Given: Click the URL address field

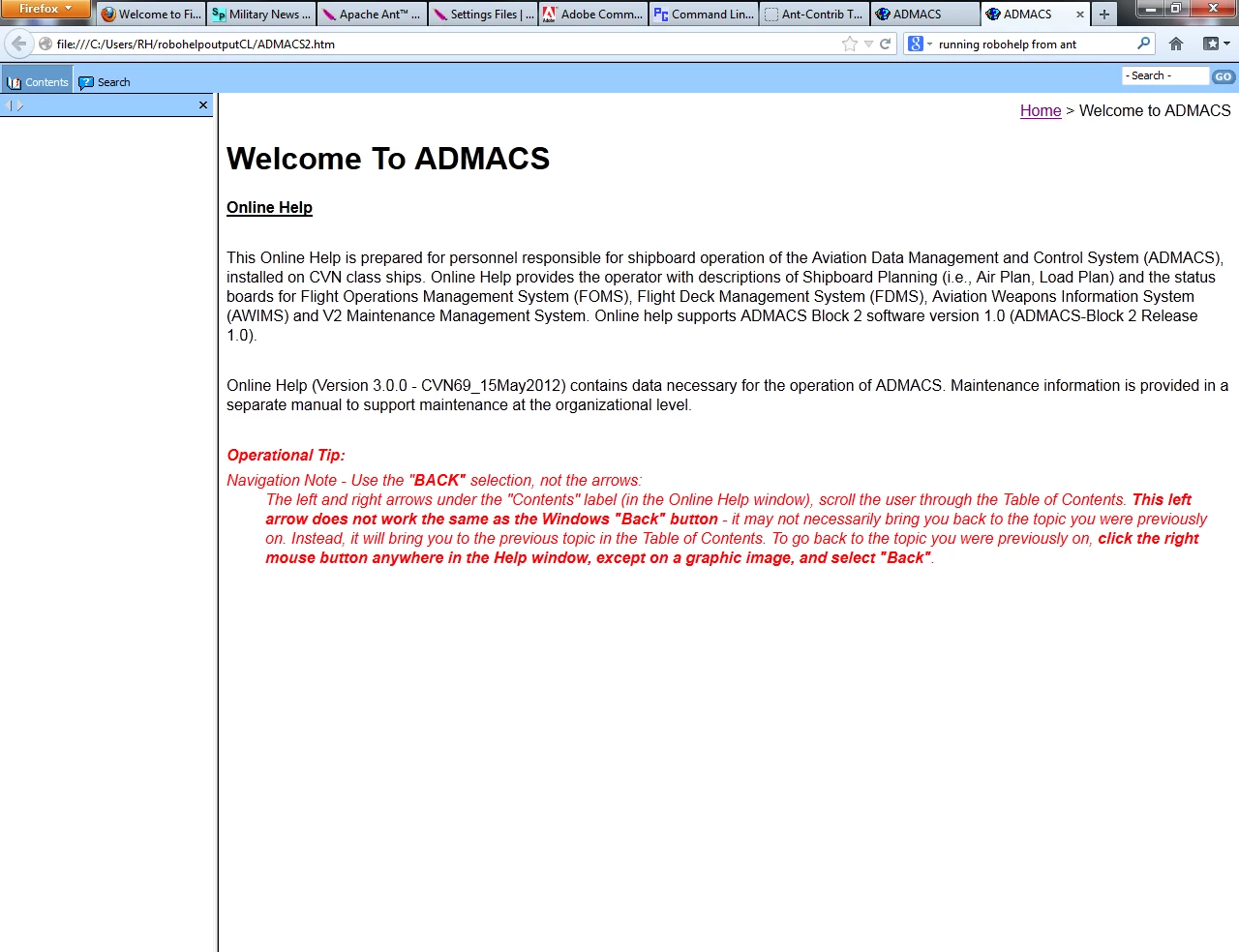Looking at the screenshot, I should click(x=445, y=44).
